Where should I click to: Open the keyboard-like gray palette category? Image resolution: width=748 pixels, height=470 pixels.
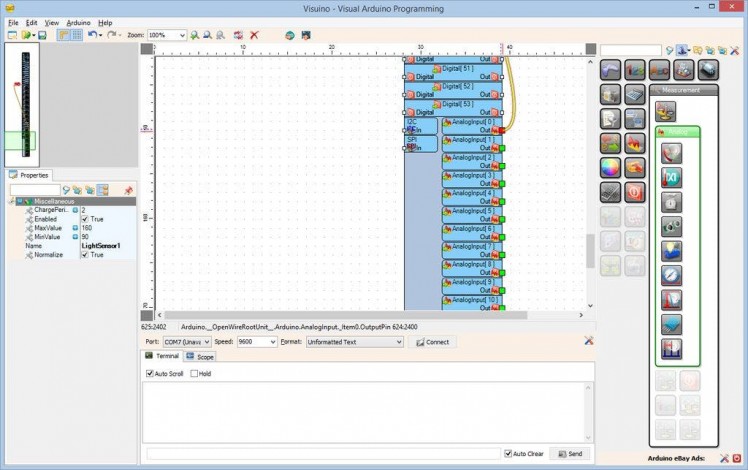coord(610,192)
